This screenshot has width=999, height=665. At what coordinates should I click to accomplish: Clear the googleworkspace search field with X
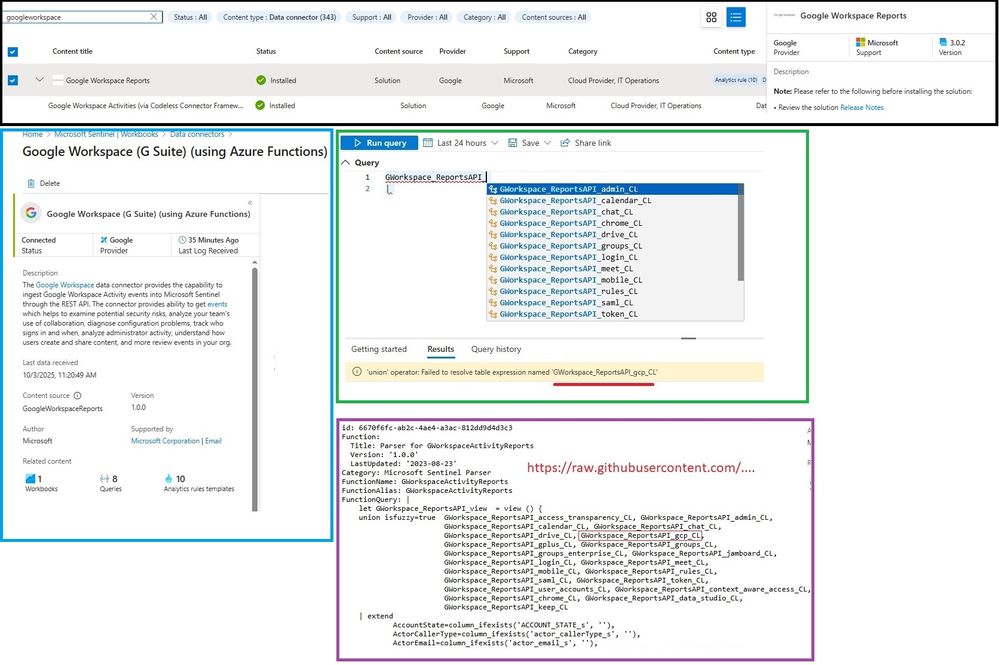tap(154, 17)
